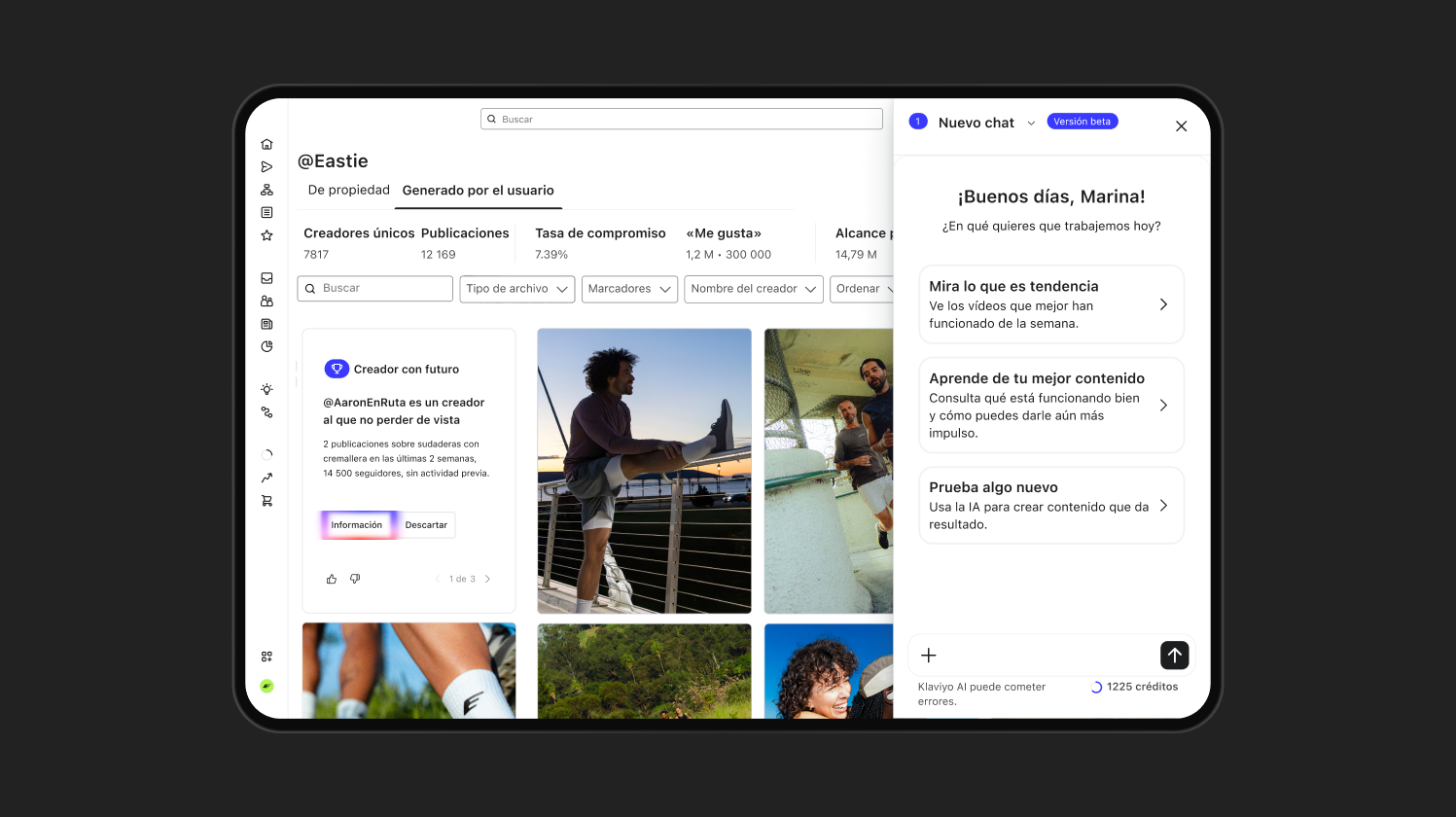
Task: Click the blue number 1 chat badge
Action: [918, 122]
